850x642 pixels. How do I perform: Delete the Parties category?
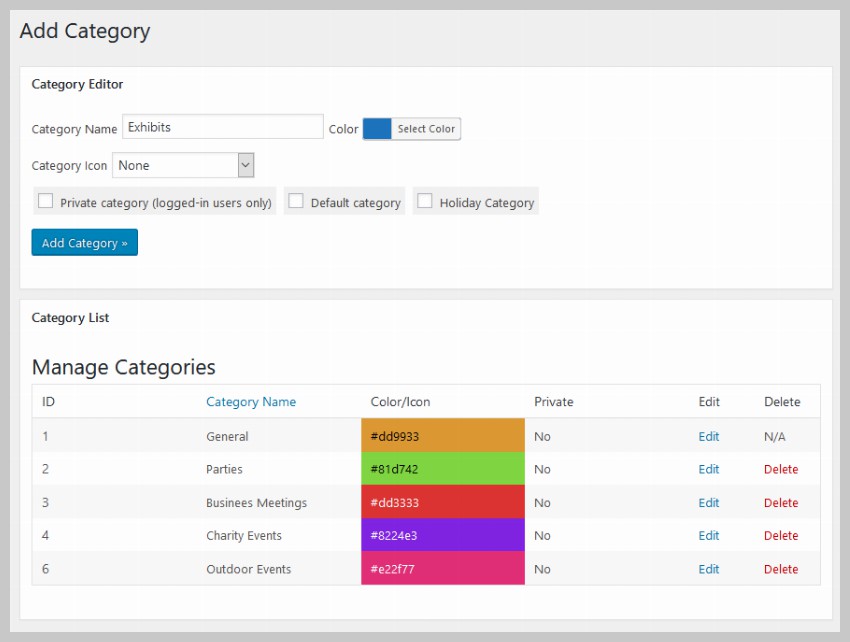tap(781, 469)
